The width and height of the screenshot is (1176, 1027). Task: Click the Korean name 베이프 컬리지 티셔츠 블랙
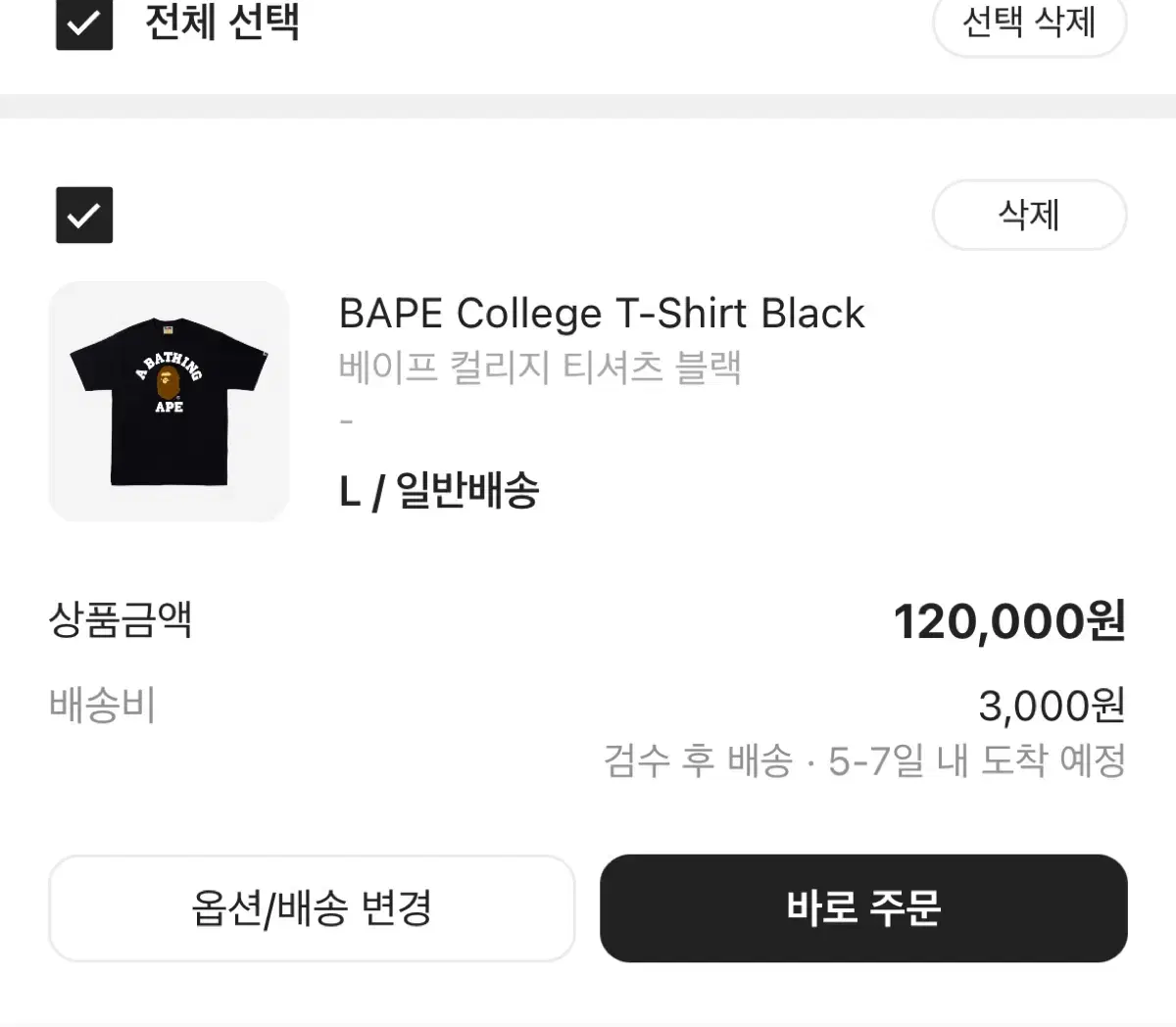tap(540, 367)
